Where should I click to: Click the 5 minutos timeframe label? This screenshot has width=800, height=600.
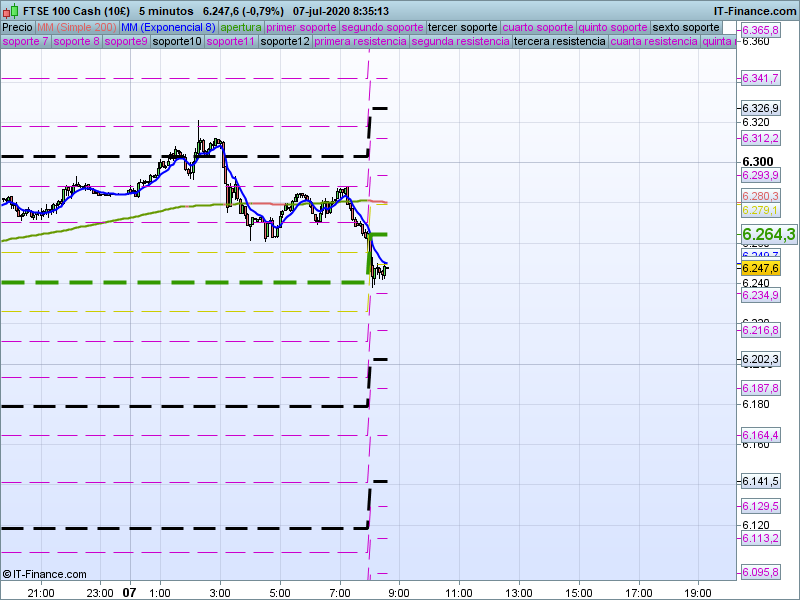point(166,11)
